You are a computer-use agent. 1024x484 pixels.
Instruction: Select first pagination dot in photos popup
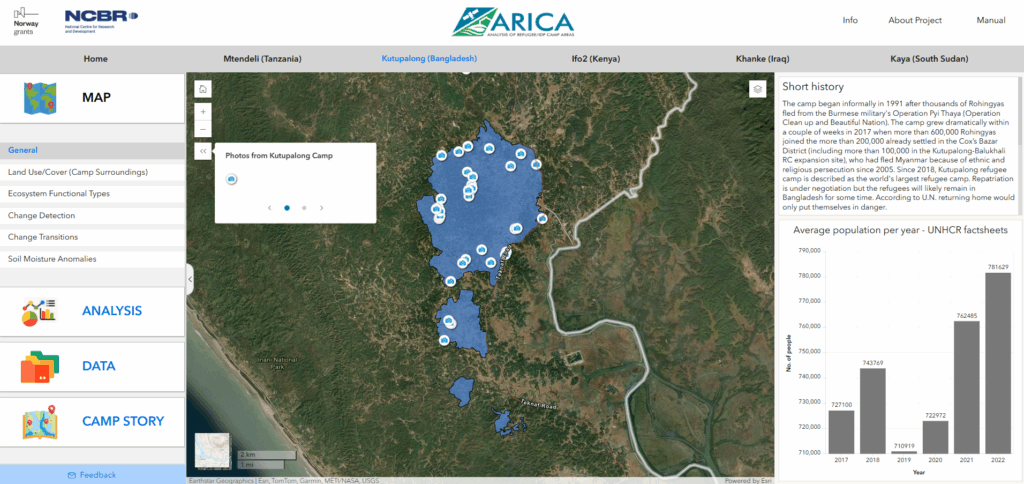coord(287,208)
